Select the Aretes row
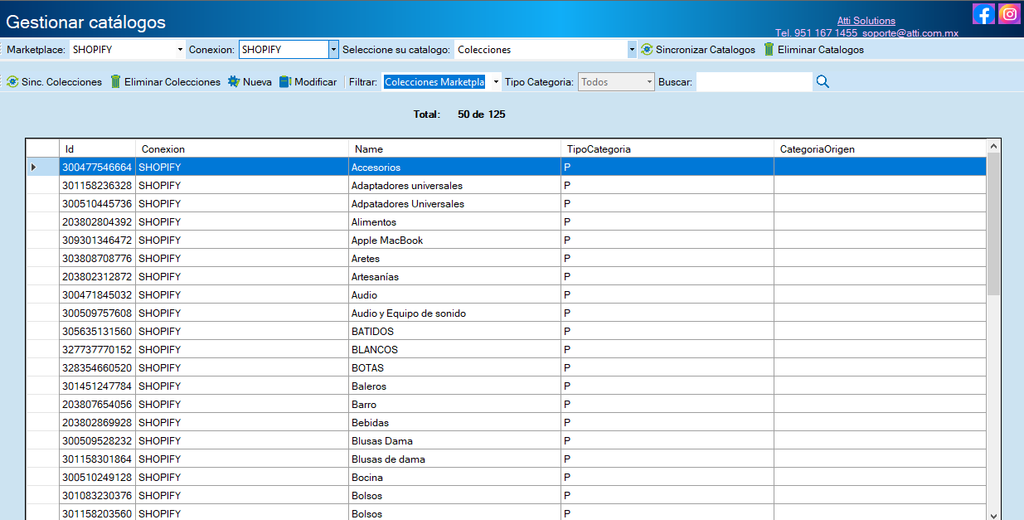Viewport: 1024px width, 520px height. coord(506,259)
